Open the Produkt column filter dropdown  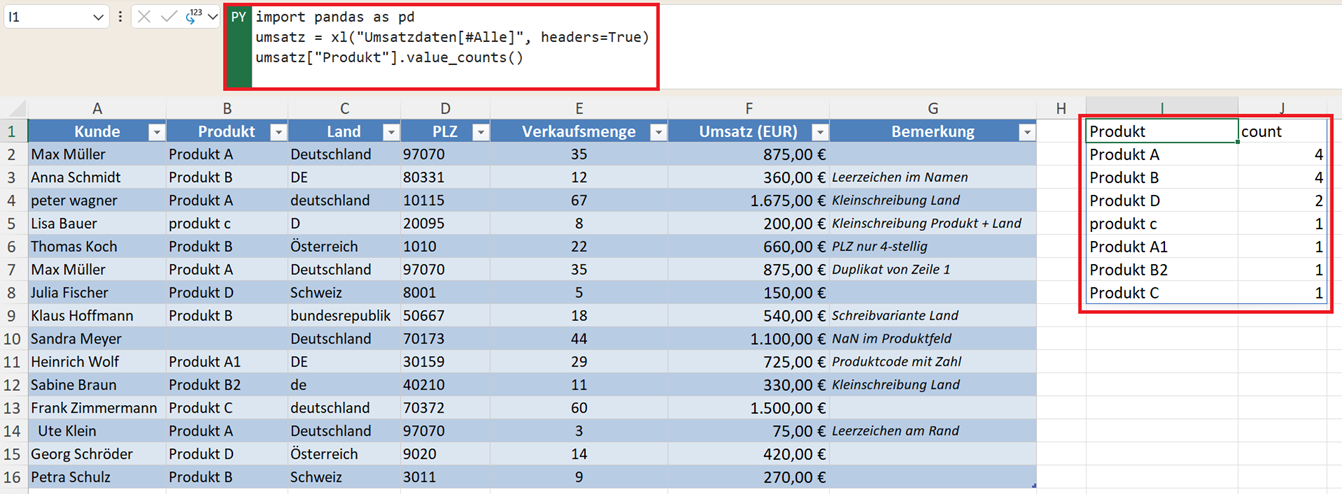278,132
